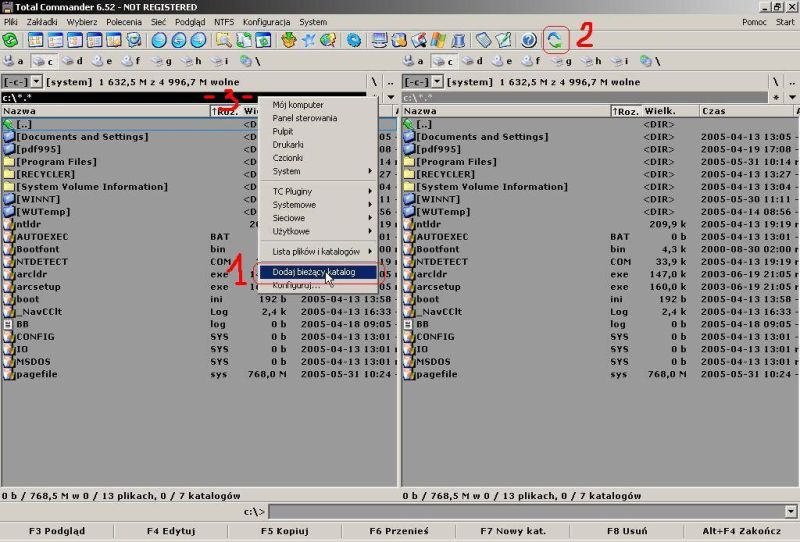The width and height of the screenshot is (800, 542).
Task: Select drive g in the left drive bar
Action: coord(161,61)
